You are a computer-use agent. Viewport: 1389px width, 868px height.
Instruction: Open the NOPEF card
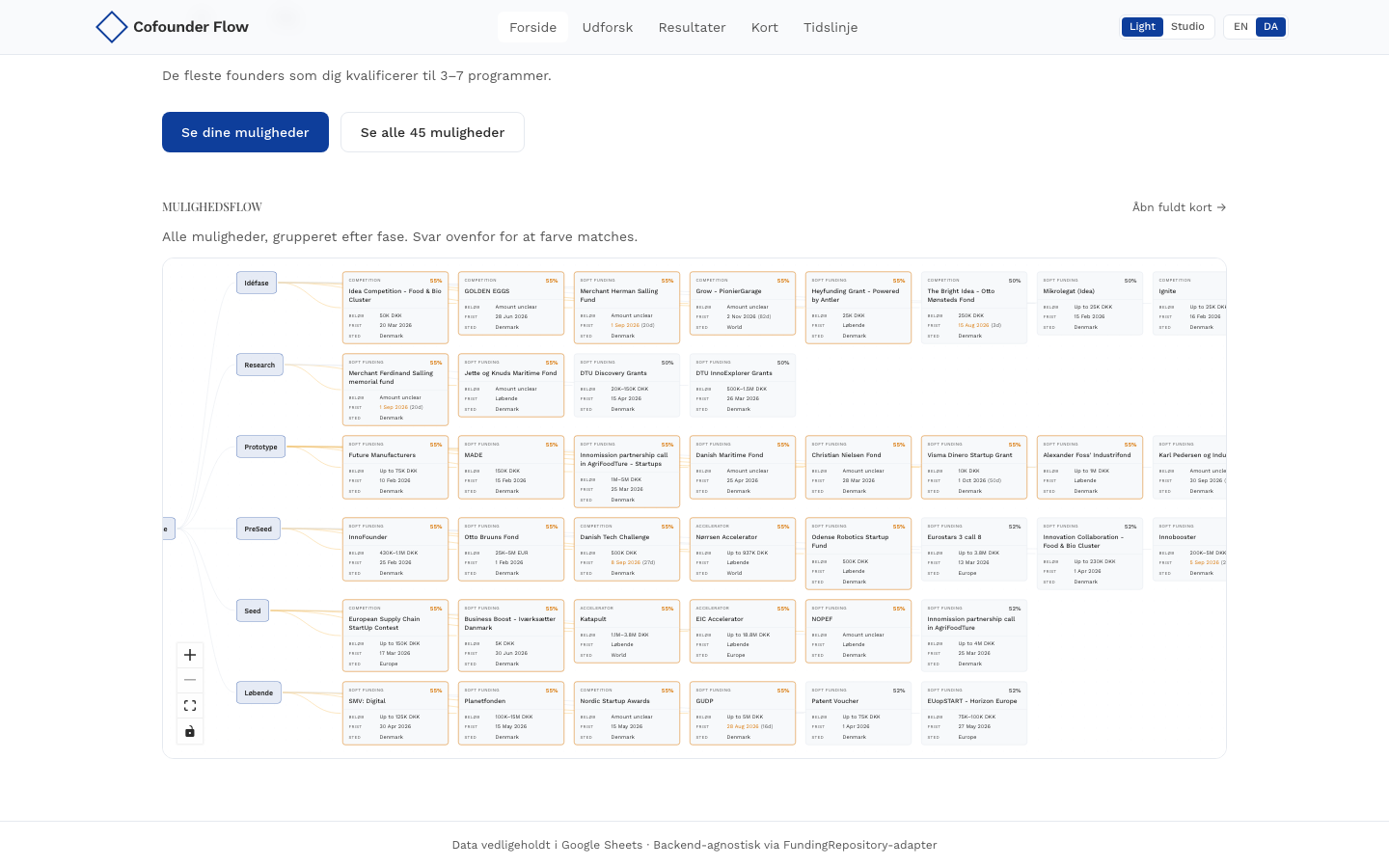click(x=858, y=632)
